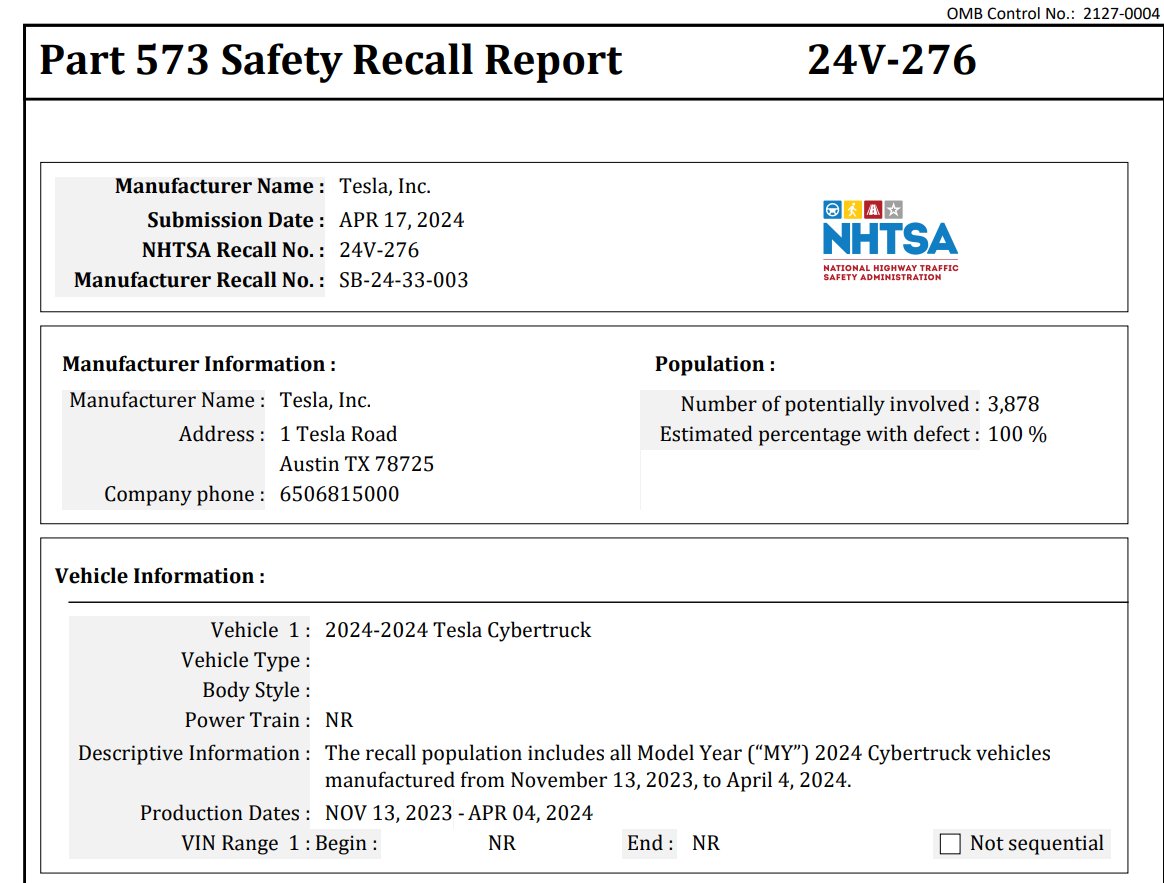Viewport: 1164px width, 883px height.
Task: Click the Manufacturer Information section heading
Action: (199, 364)
